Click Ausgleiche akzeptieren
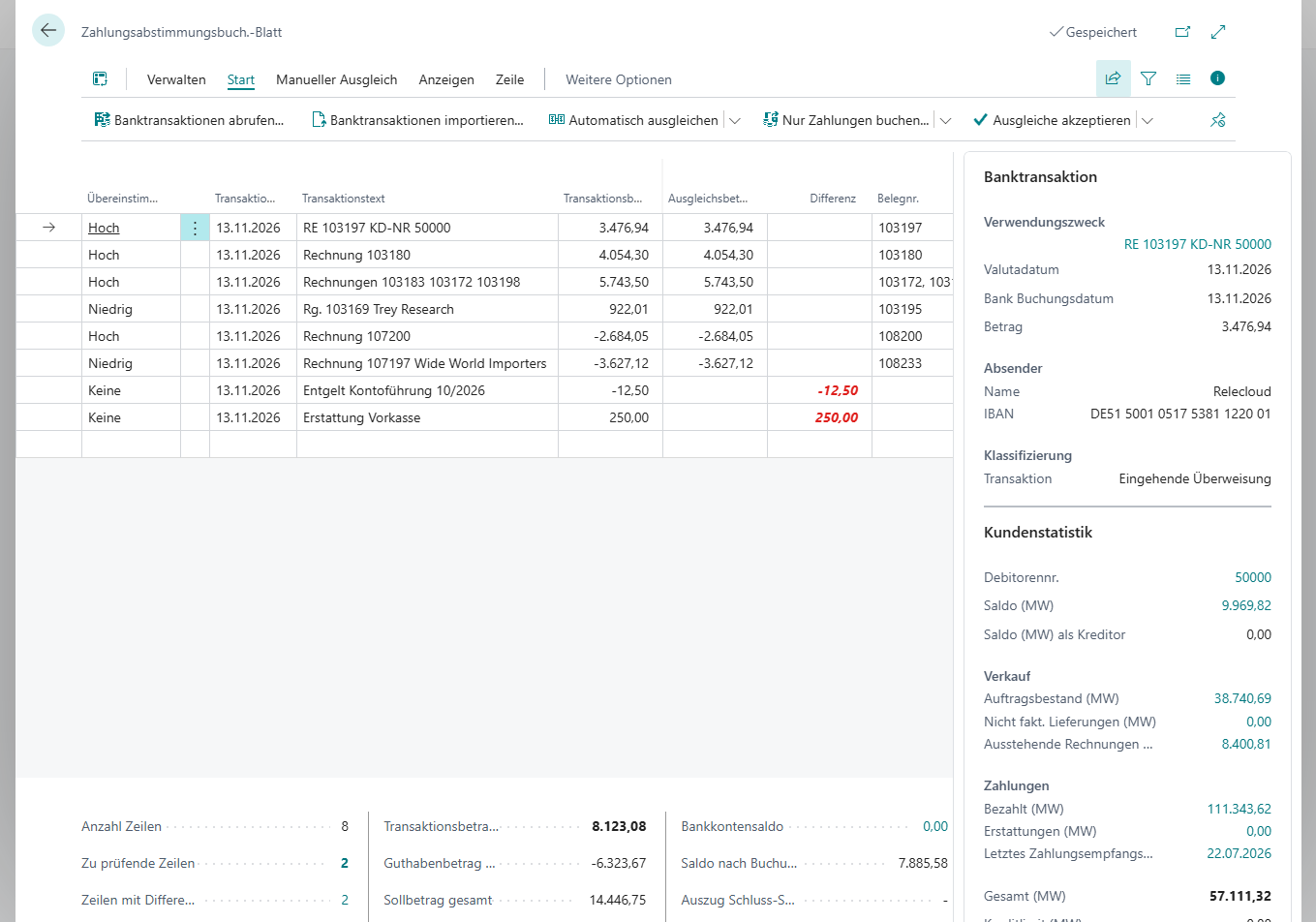 coord(1052,120)
